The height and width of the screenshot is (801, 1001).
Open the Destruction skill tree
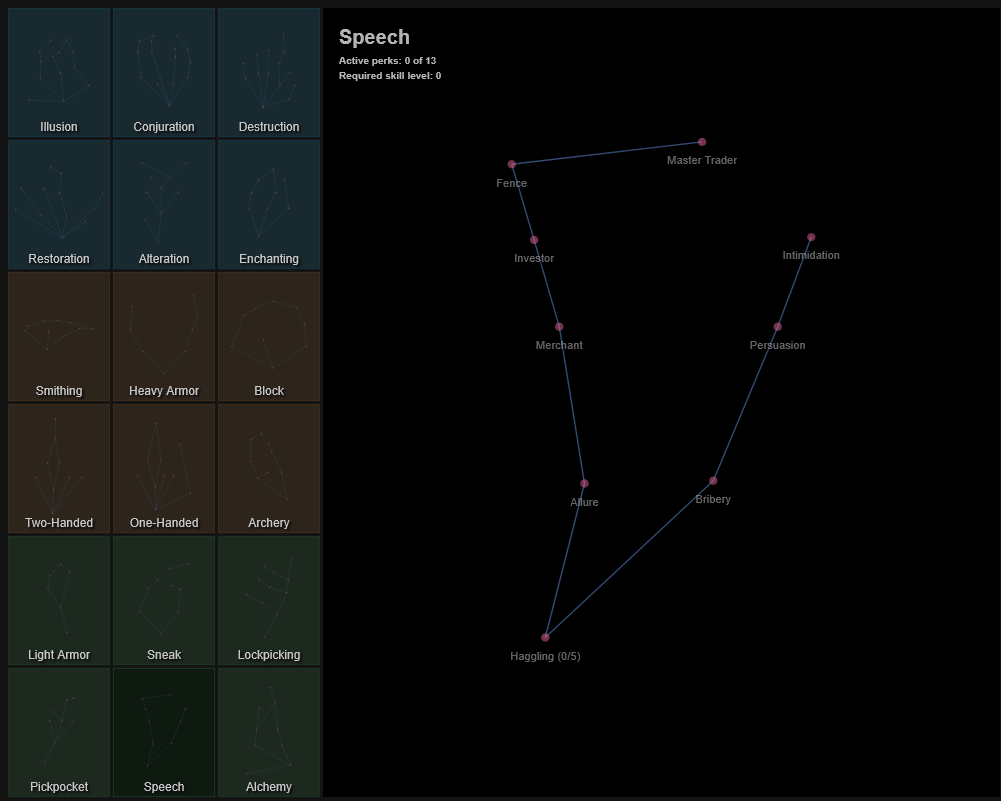269,72
